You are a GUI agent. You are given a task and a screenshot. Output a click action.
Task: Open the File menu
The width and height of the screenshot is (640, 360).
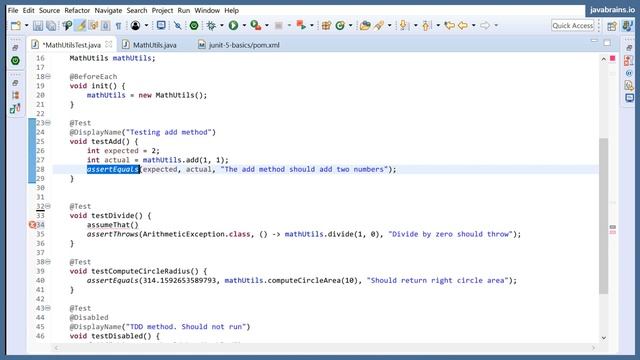[x=13, y=10]
